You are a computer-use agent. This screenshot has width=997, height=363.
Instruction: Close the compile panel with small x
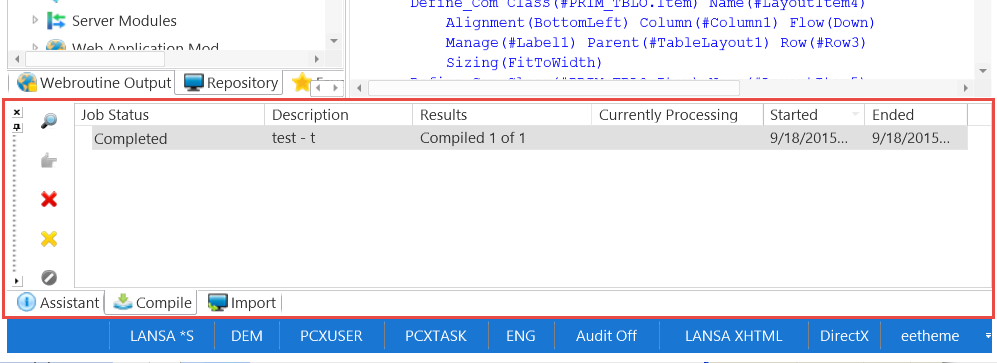(x=17, y=113)
